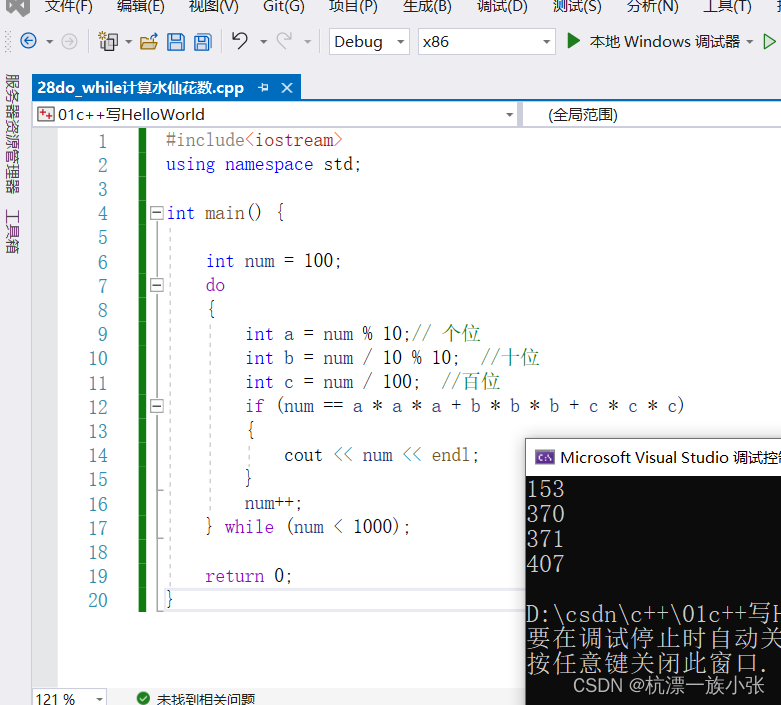Click the debug console window icon
This screenshot has width=781, height=705.
(544, 457)
